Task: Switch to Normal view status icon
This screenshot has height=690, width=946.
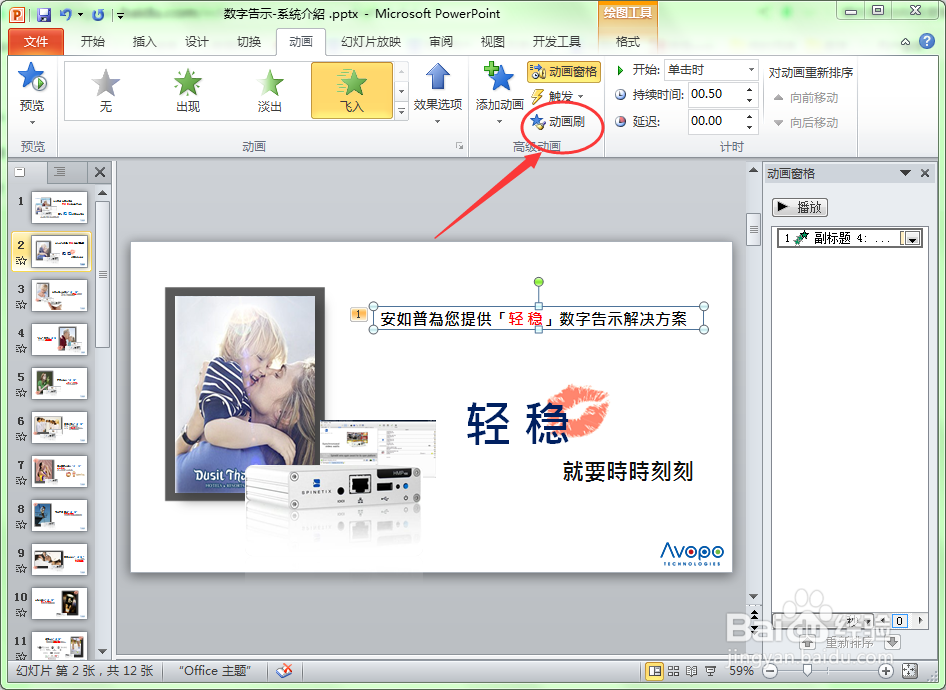Action: pyautogui.click(x=655, y=671)
